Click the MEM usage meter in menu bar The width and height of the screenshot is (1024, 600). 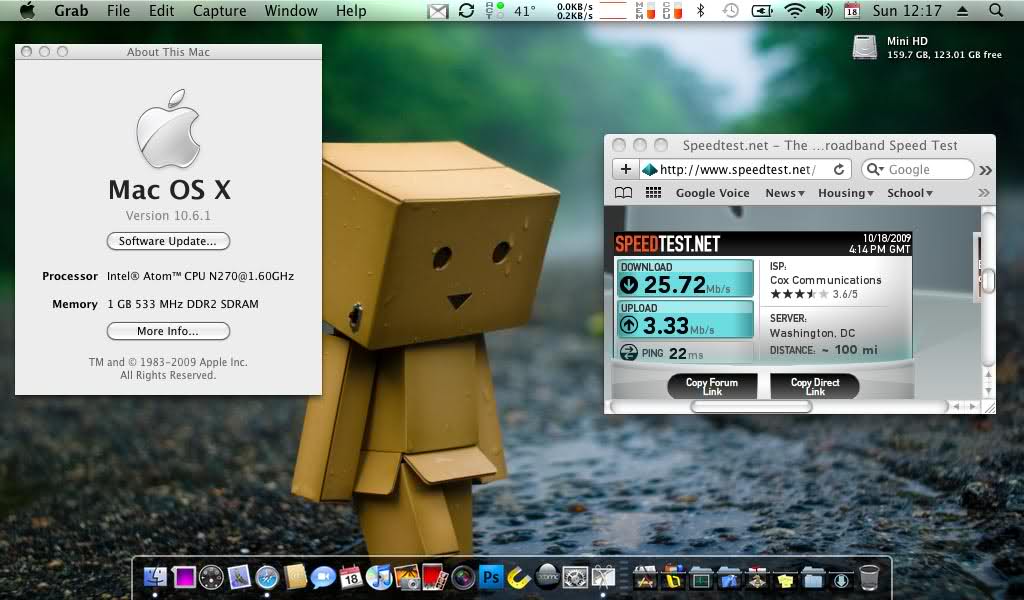point(645,10)
